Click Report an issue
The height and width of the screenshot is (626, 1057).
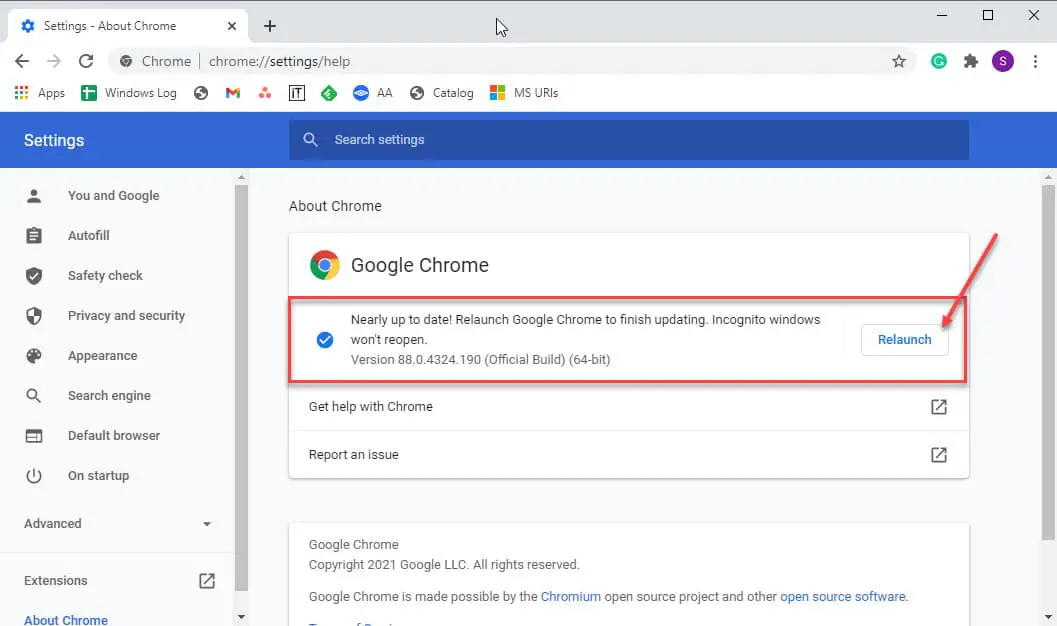(629, 455)
